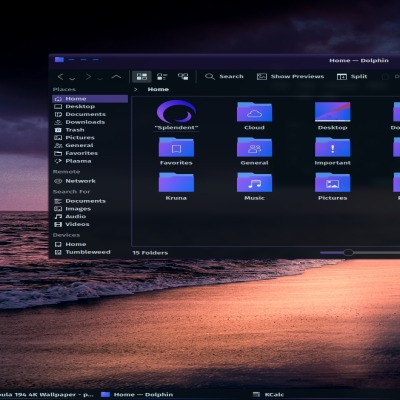Viewport: 400px width, 400px height.
Task: Open Desktop in Places sidebar
Action: 90,106
